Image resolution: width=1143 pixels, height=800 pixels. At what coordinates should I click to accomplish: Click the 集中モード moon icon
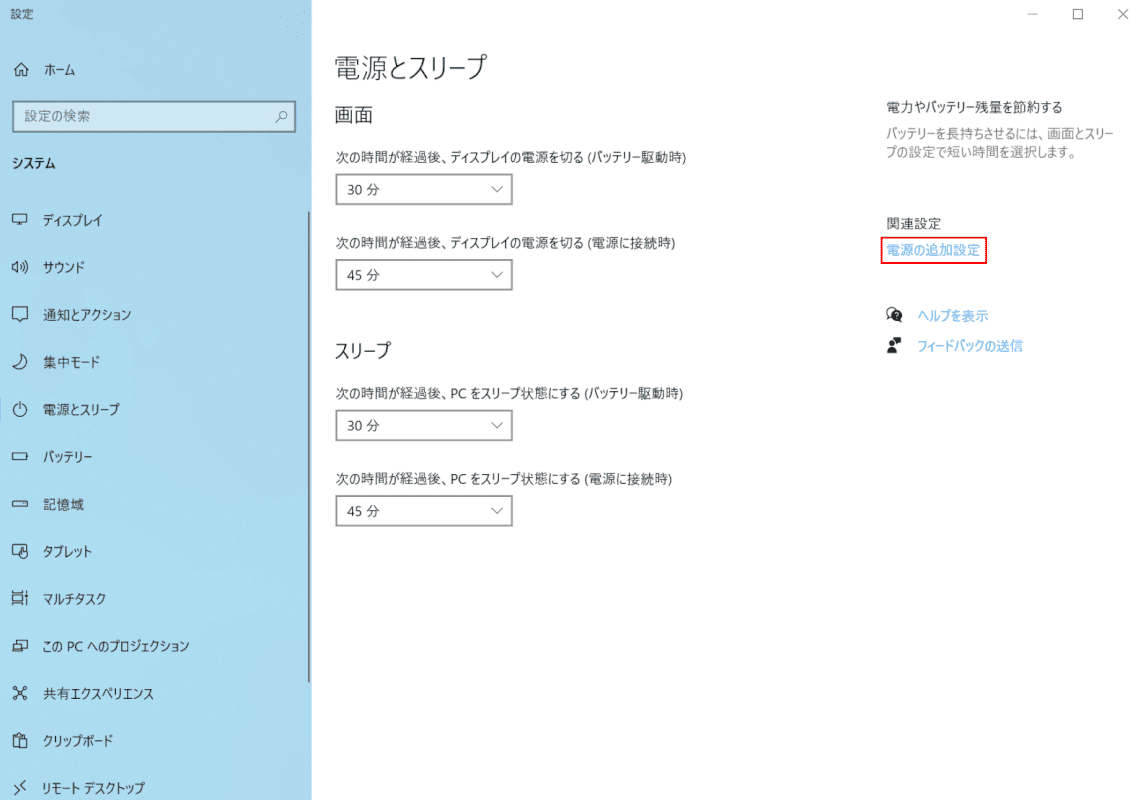point(20,362)
